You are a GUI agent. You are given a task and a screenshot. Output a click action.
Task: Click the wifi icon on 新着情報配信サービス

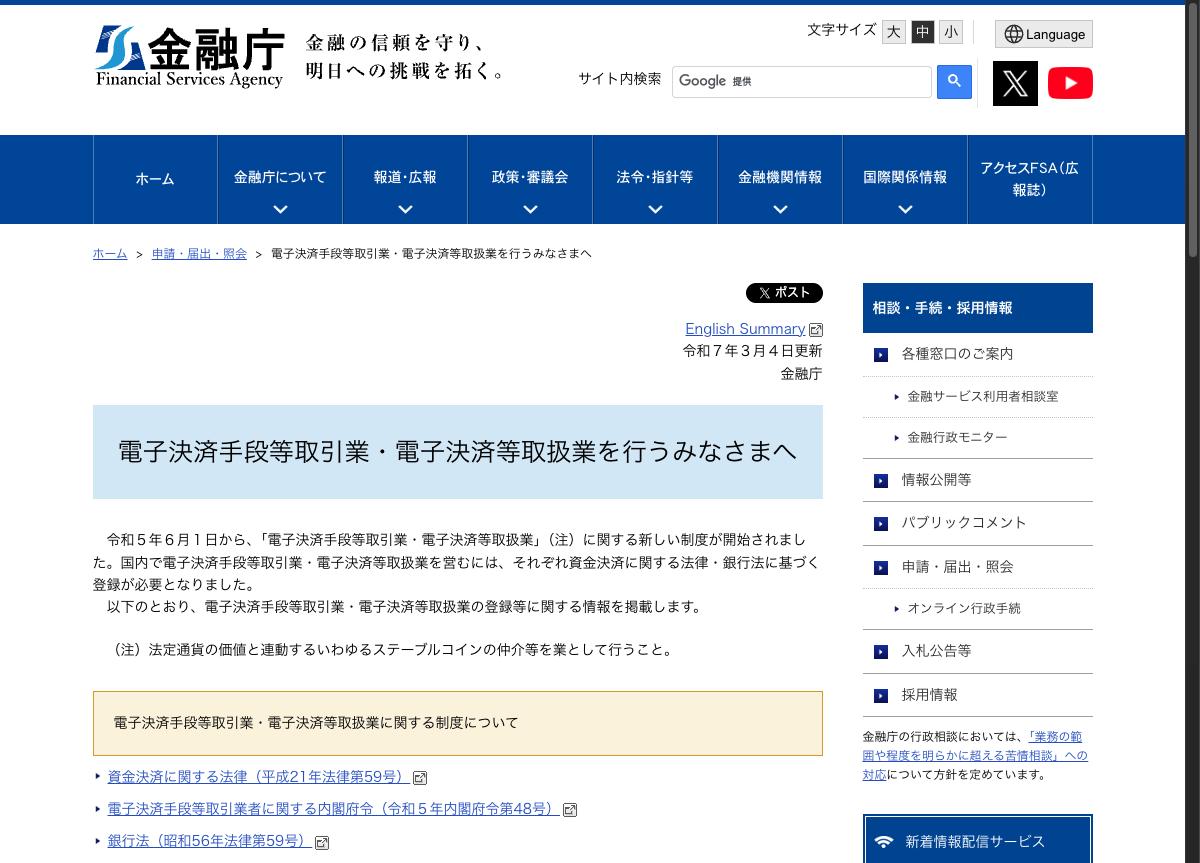click(x=884, y=842)
